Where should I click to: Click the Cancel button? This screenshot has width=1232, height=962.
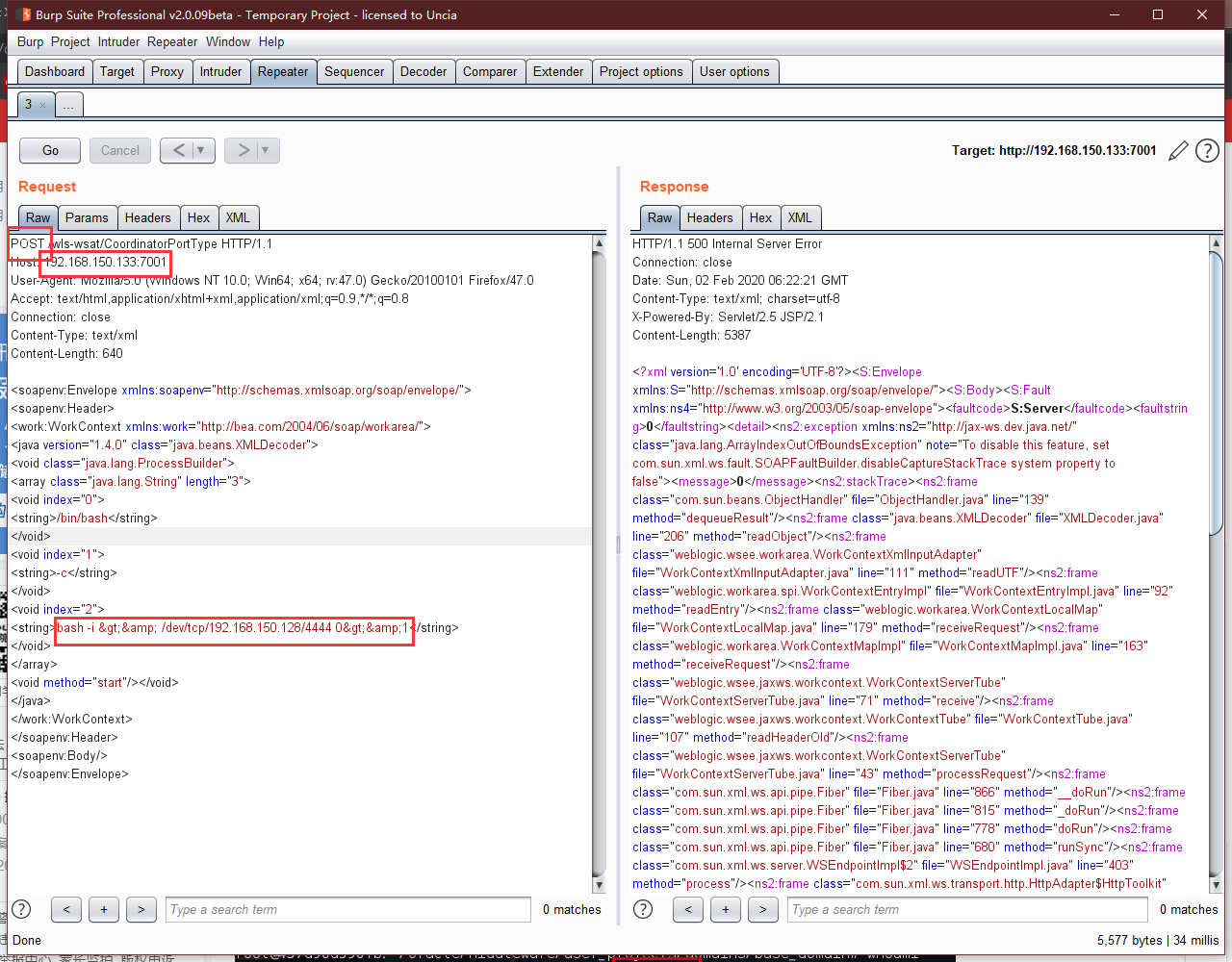pyautogui.click(x=120, y=150)
